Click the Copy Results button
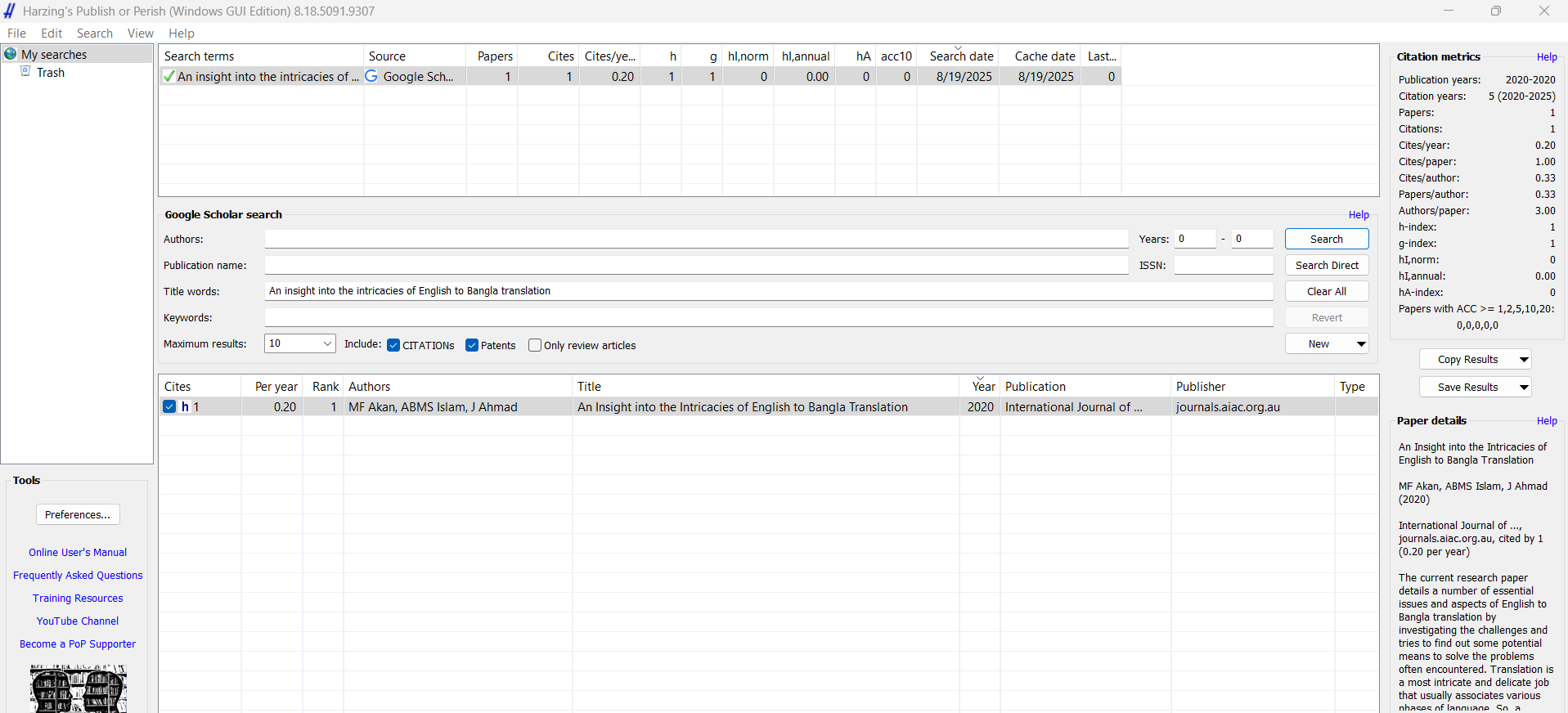Screen dimensions: 1568x713 tap(1467, 360)
